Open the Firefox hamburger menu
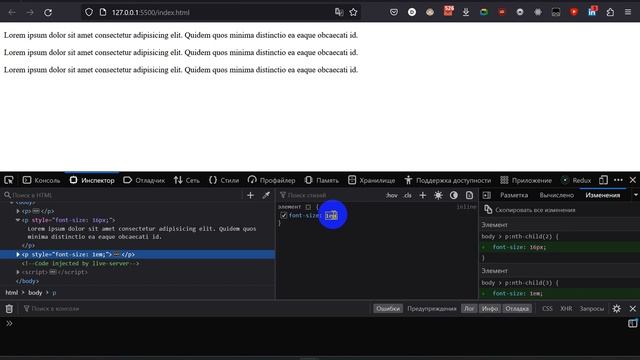Image resolution: width=640 pixels, height=360 pixels. (628, 12)
